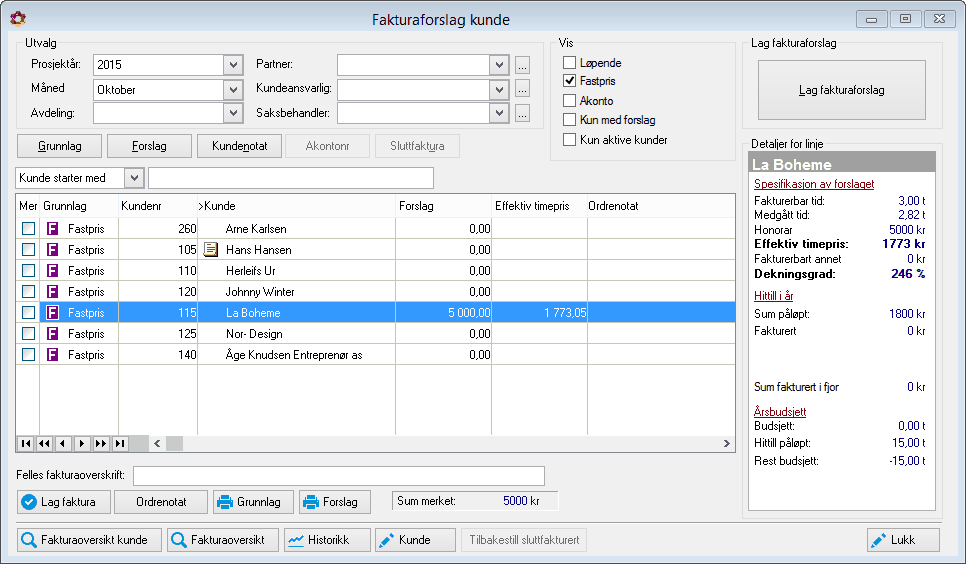Click Fastpris icon in Arne Karlsen row
The image size is (966, 564).
point(52,229)
